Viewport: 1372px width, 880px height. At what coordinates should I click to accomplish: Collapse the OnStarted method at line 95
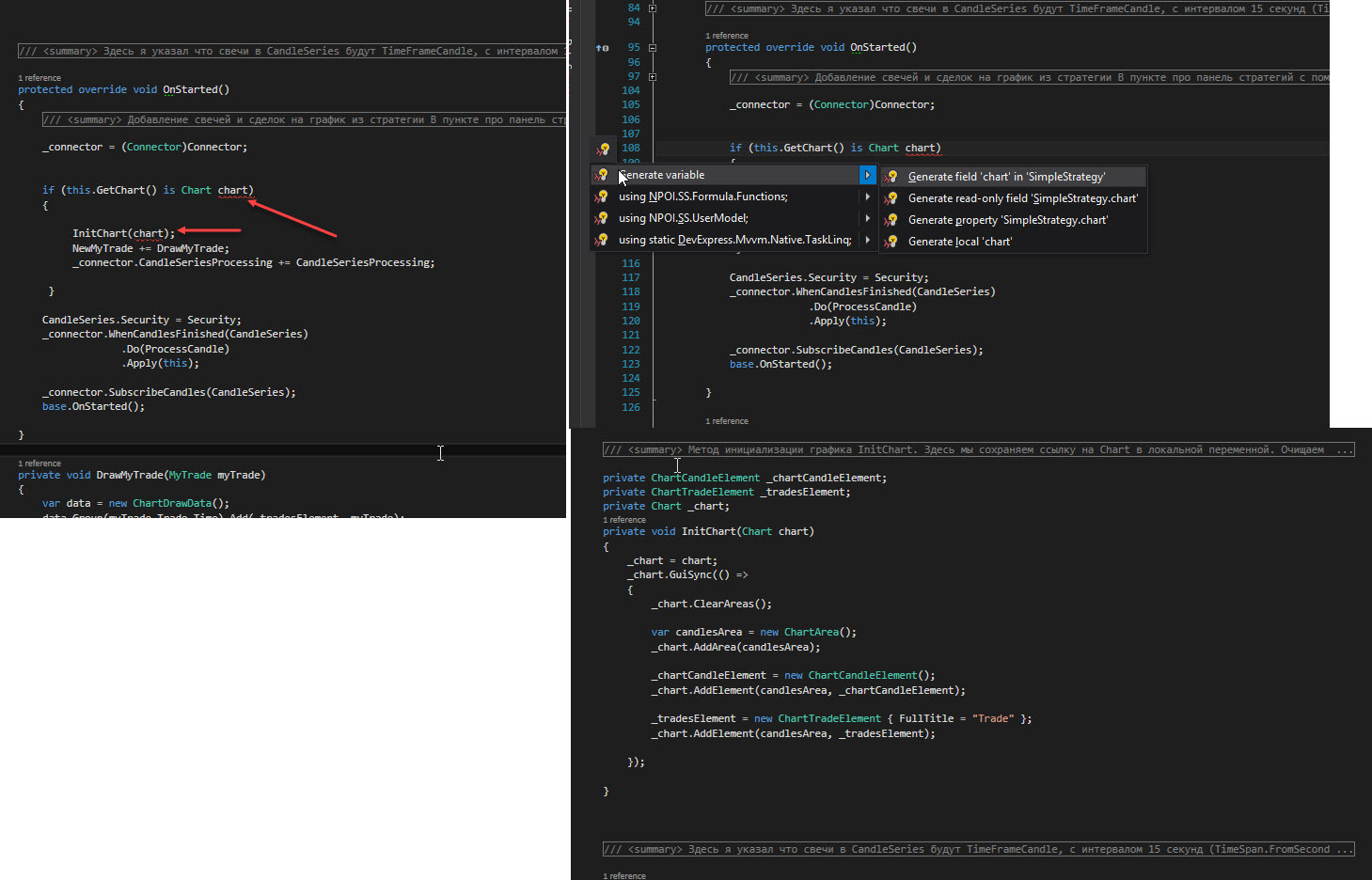653,47
